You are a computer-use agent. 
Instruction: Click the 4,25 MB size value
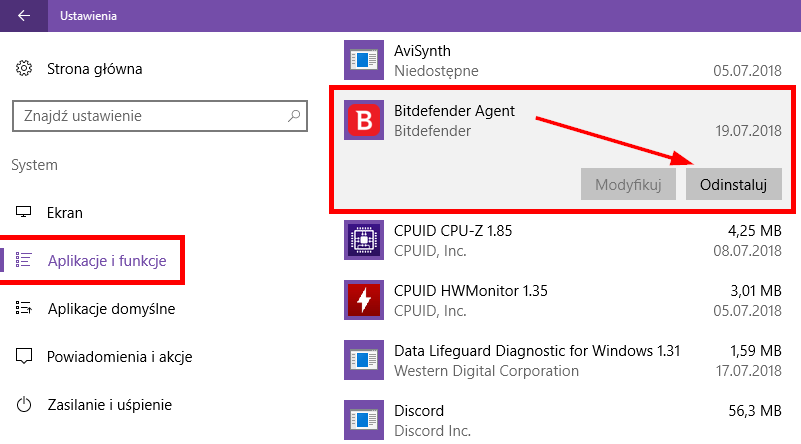(755, 231)
